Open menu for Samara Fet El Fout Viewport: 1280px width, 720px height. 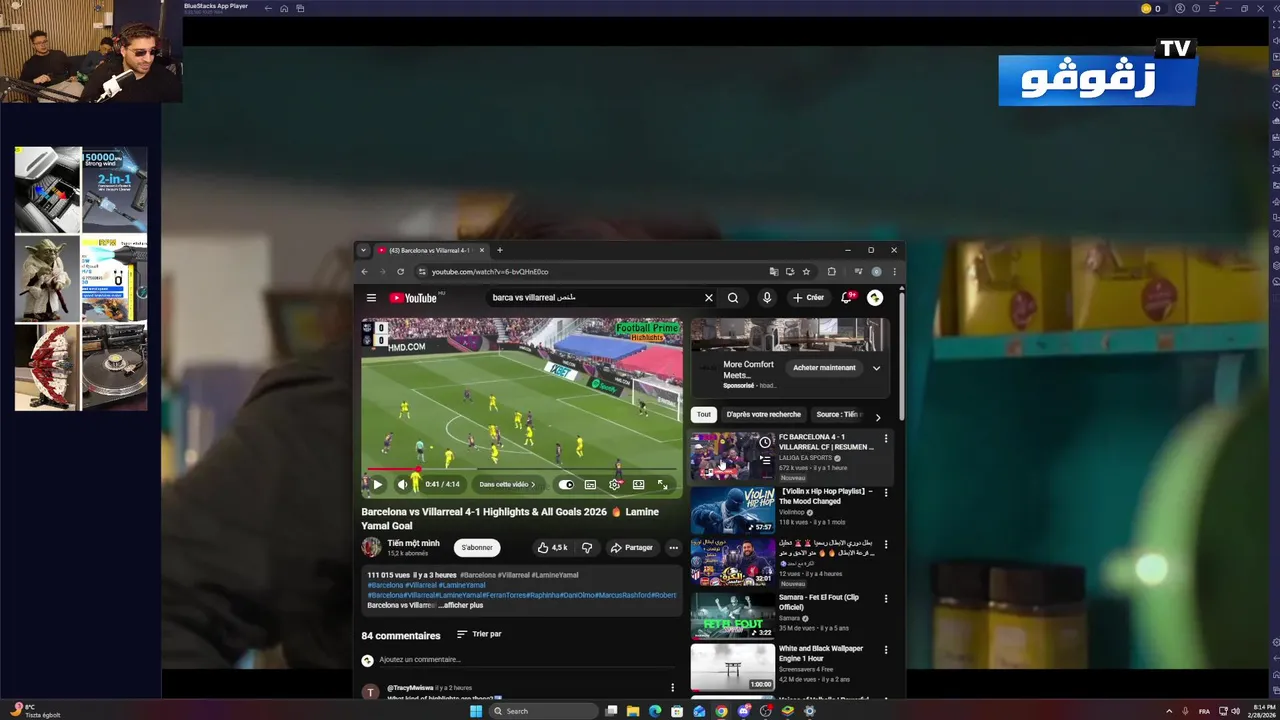885,599
